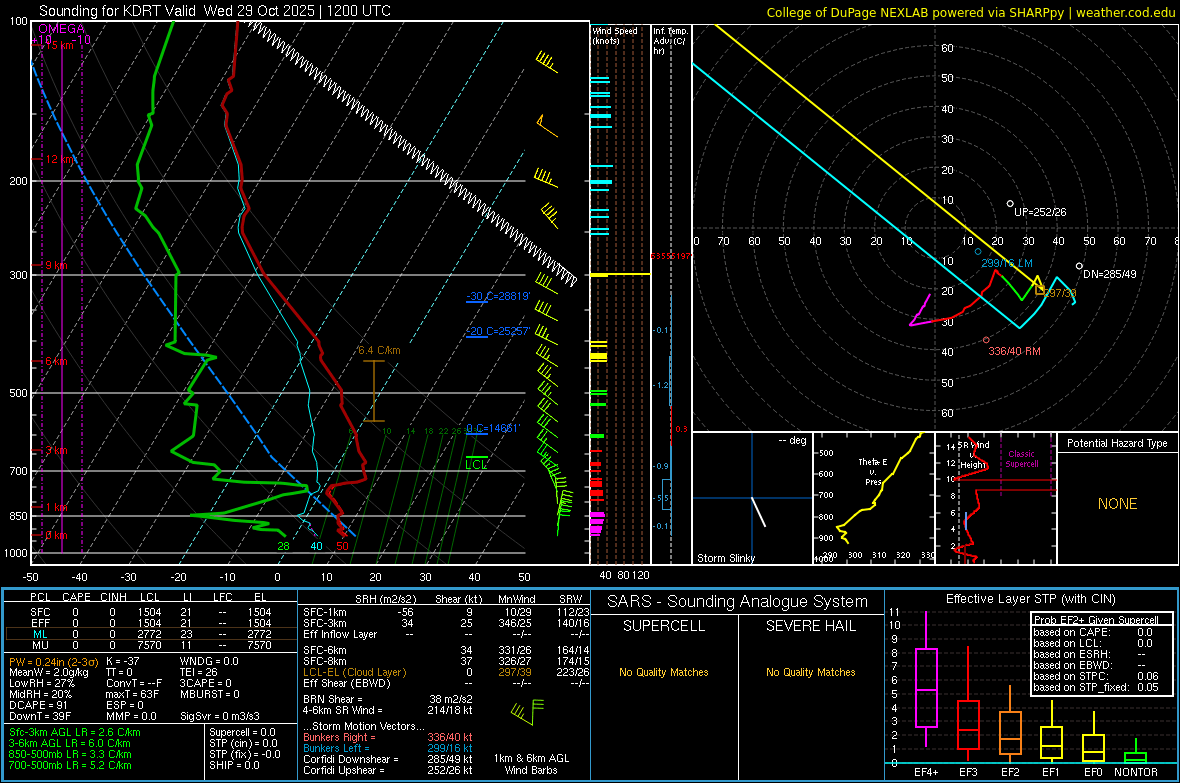Click the 'Sfc-3km AGL LR = 2.6 C/km' line
This screenshot has height=783, width=1180.
click(75, 732)
